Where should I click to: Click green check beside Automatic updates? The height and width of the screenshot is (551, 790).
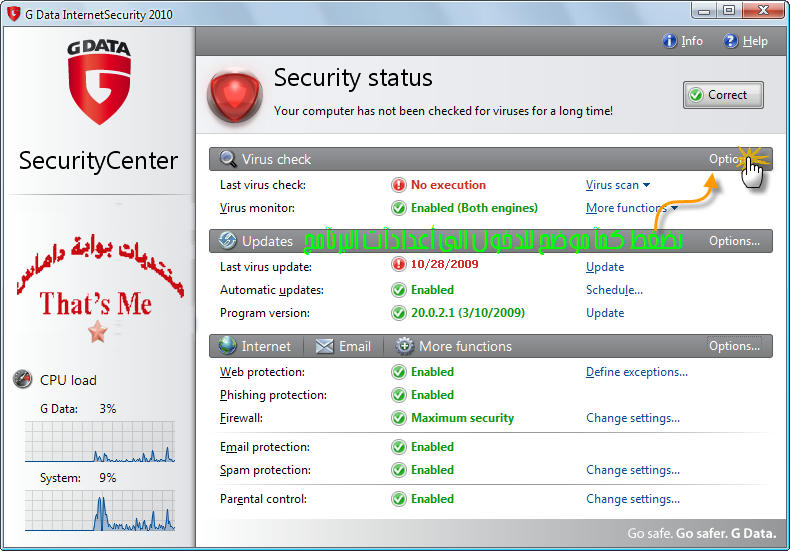(399, 290)
